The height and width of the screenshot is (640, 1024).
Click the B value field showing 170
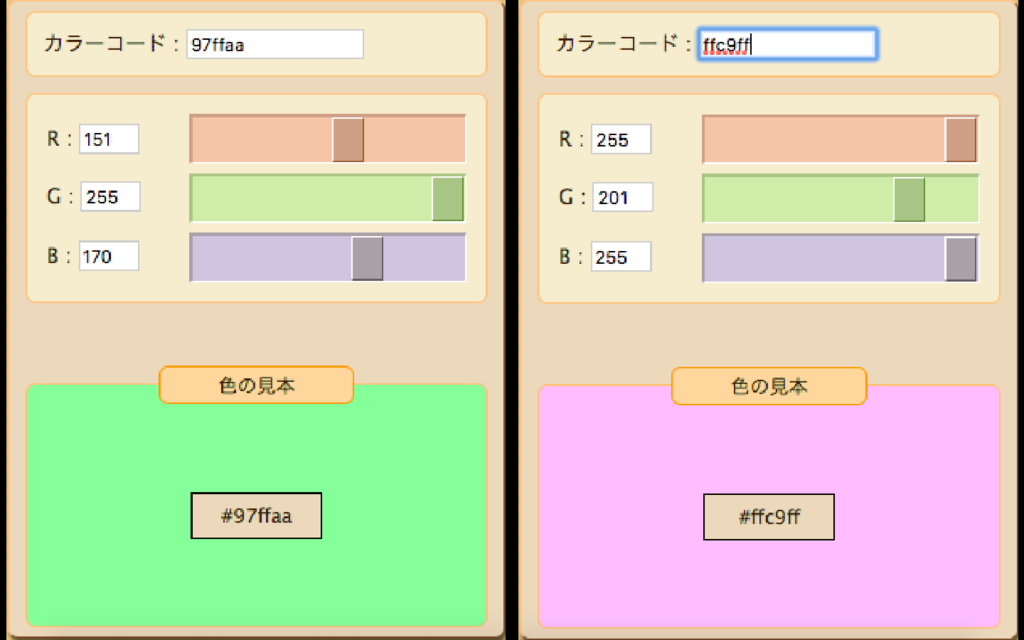point(109,256)
